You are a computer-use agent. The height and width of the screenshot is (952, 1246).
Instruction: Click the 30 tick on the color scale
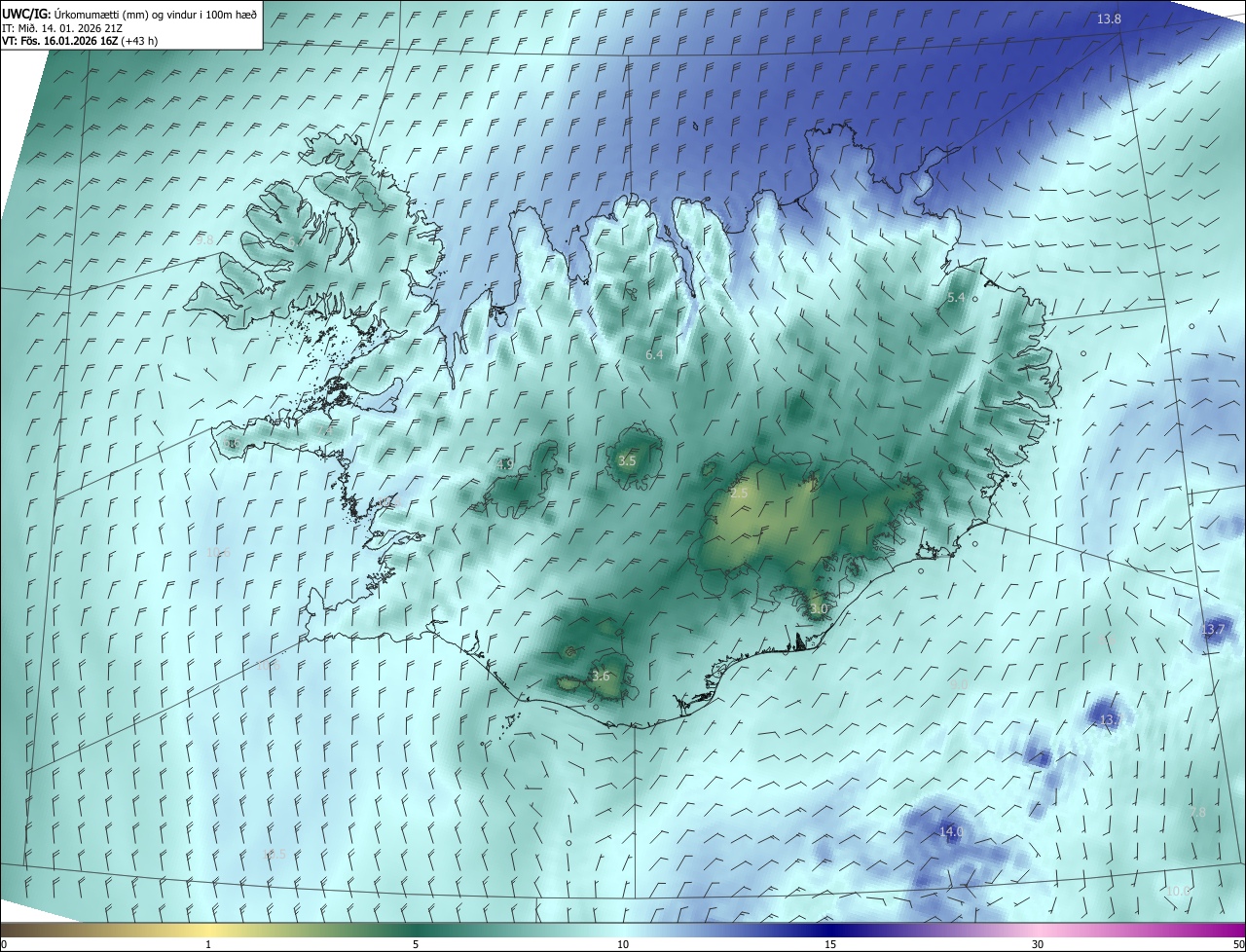(x=1038, y=945)
